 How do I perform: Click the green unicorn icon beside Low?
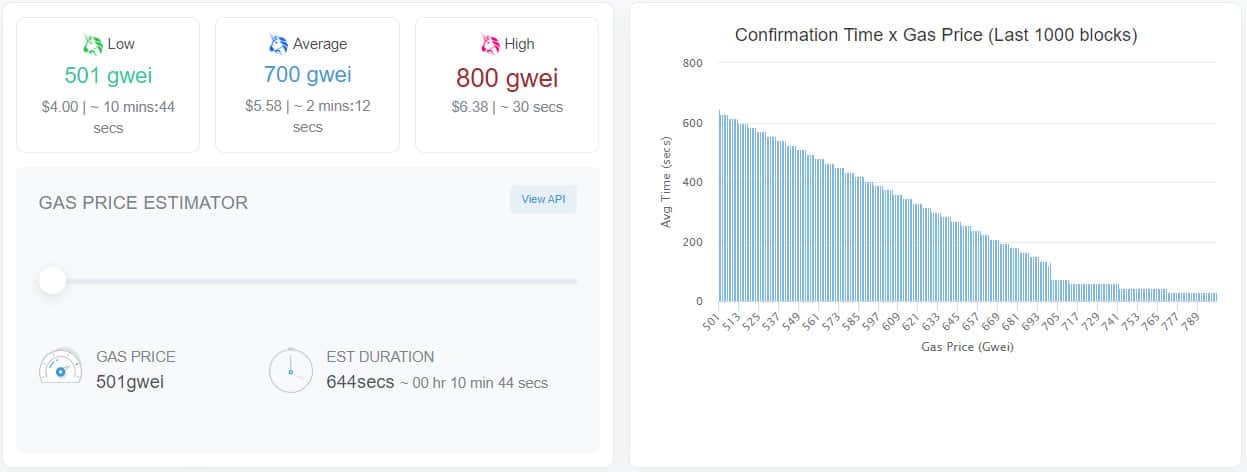[x=93, y=44]
